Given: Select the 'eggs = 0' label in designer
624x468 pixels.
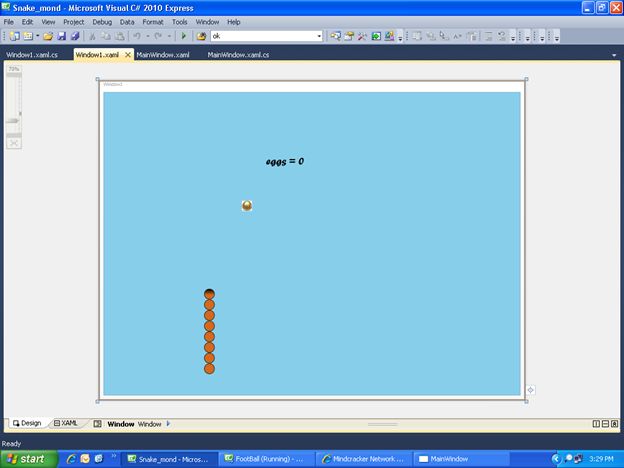Looking at the screenshot, I should point(285,161).
